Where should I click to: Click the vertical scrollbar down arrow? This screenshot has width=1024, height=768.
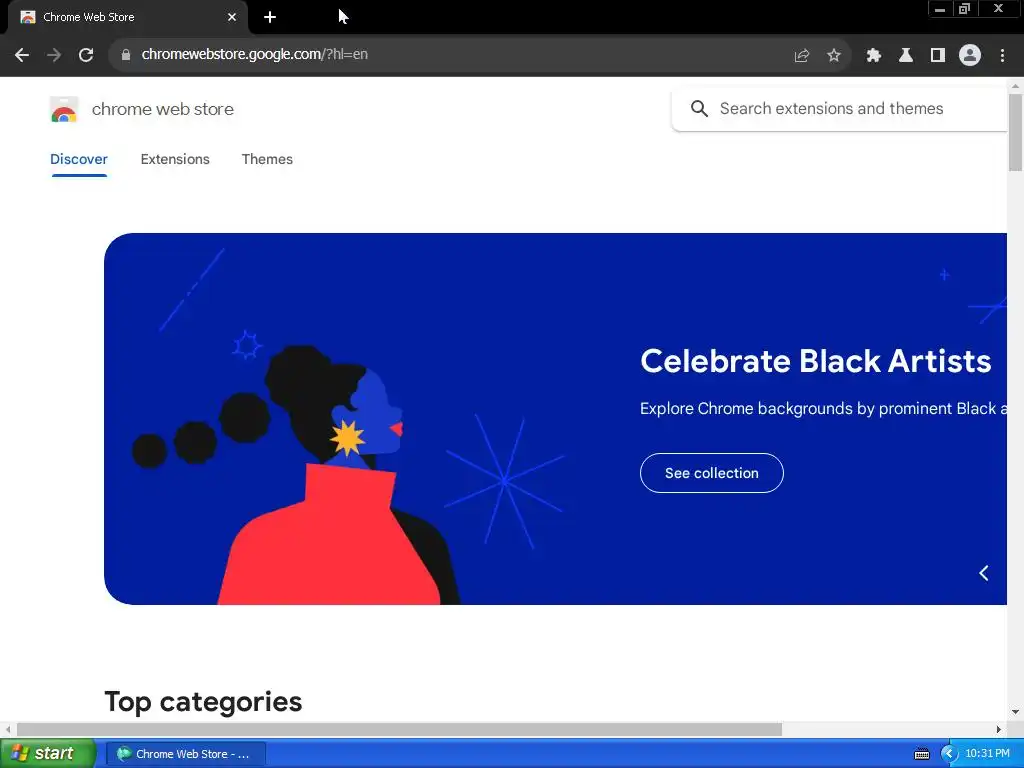tap(1016, 712)
